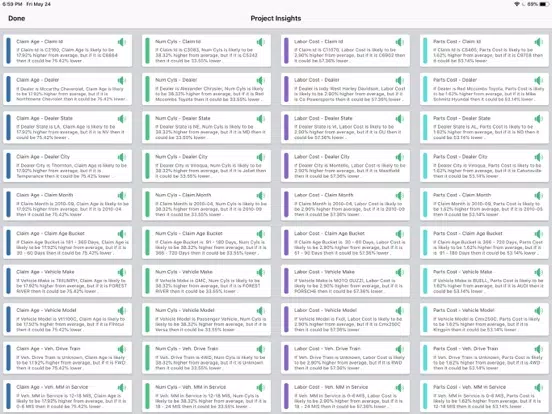
Task: Play audio for Parts Cost - Veh. MM in Service card
Action: [539, 388]
